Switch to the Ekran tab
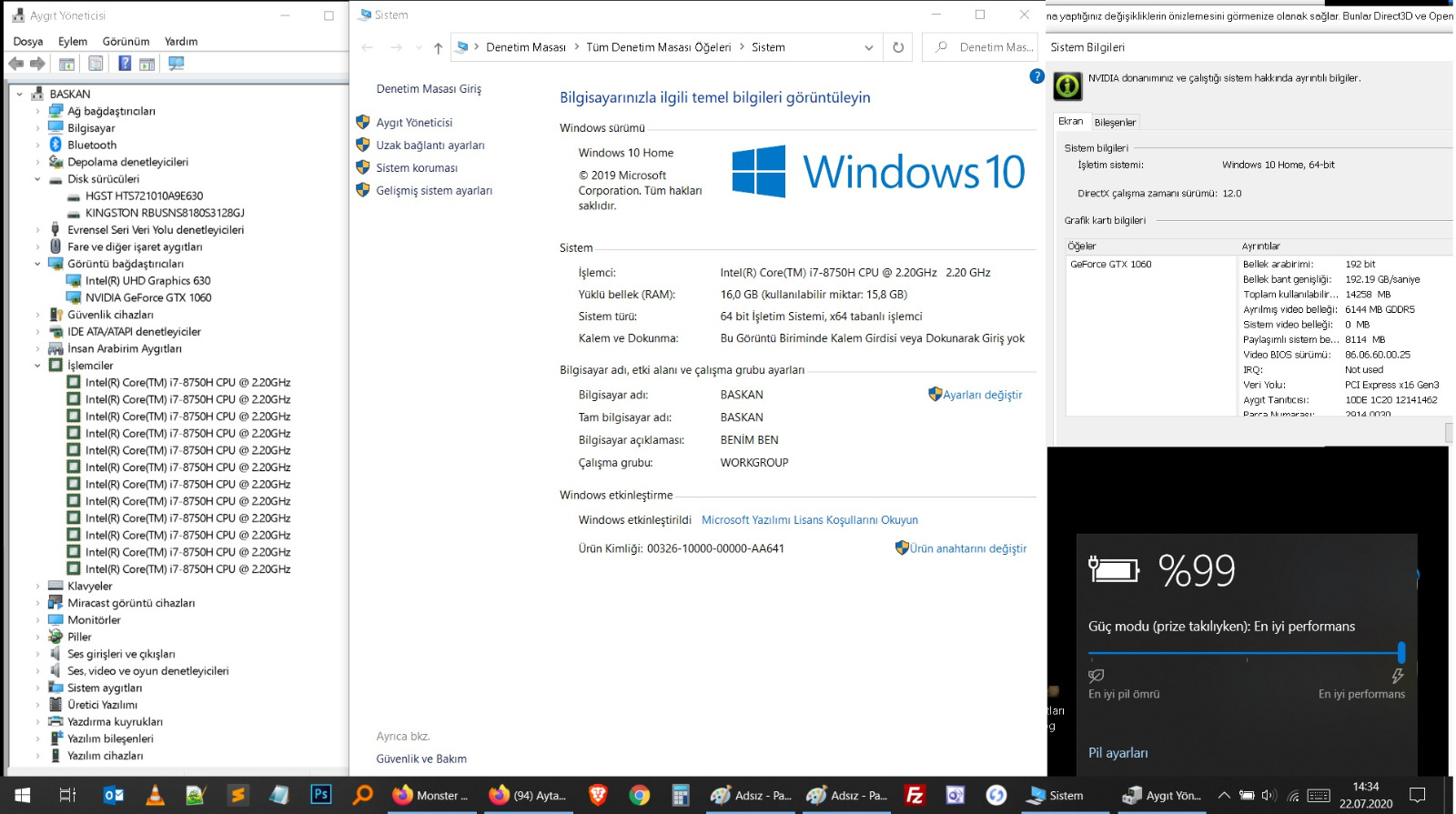Screen dimensions: 1456x814 [1070, 121]
